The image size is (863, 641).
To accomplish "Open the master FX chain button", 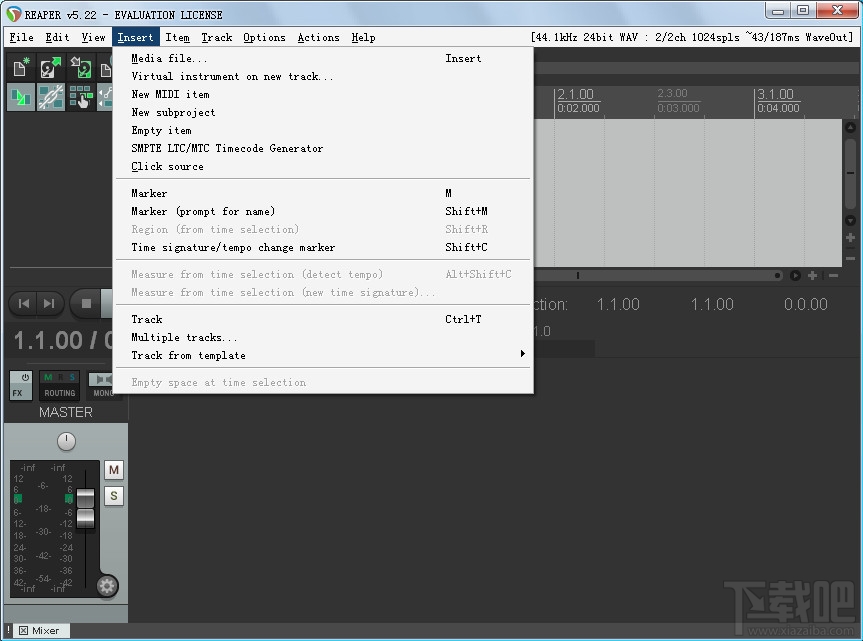I will click(18, 393).
